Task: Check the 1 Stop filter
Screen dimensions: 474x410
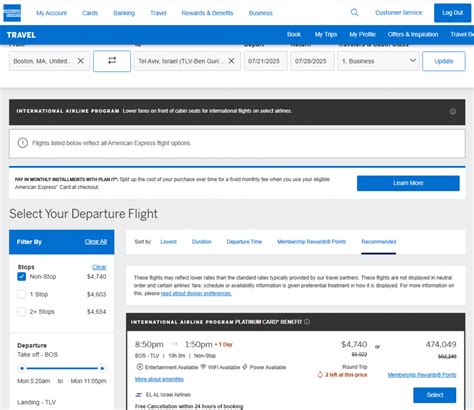Action: [x=22, y=294]
